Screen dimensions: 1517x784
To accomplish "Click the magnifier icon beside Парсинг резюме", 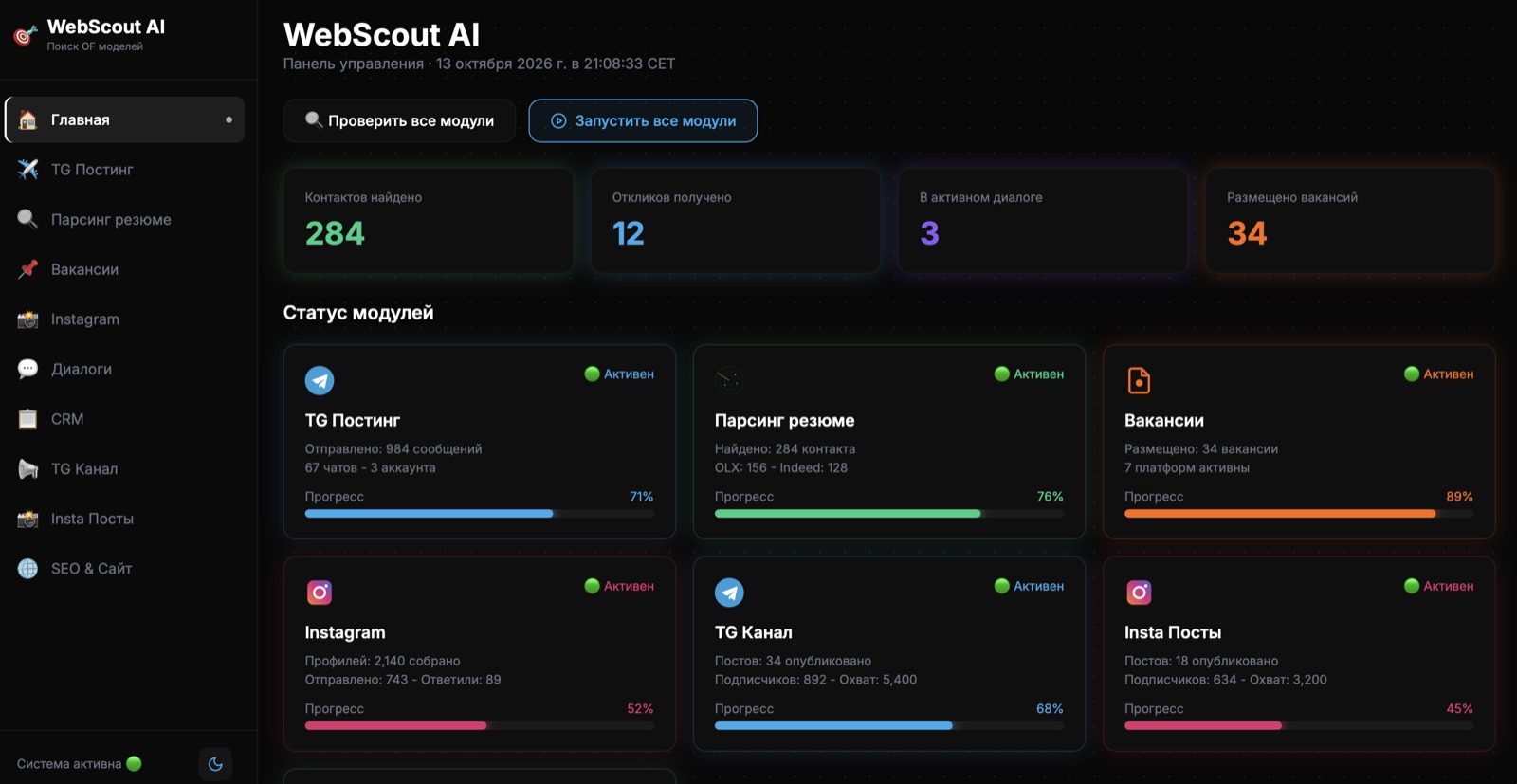I will pyautogui.click(x=28, y=219).
